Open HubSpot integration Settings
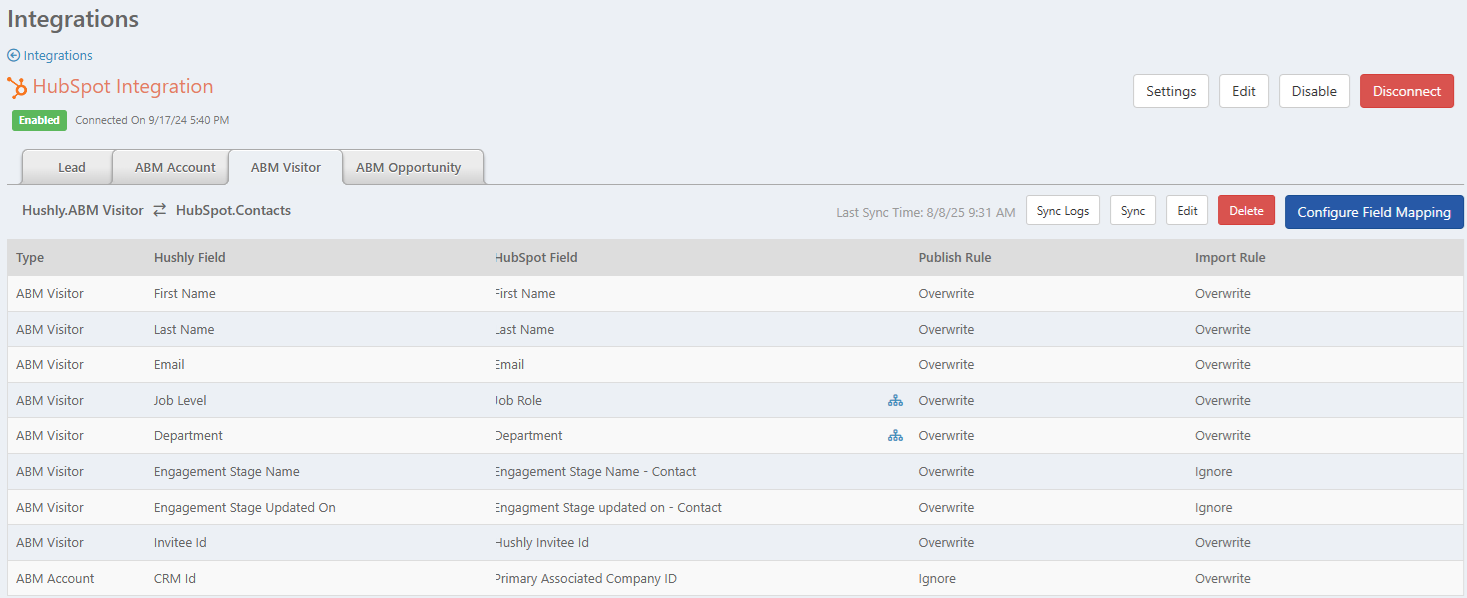The image size is (1467, 598). [1171, 91]
